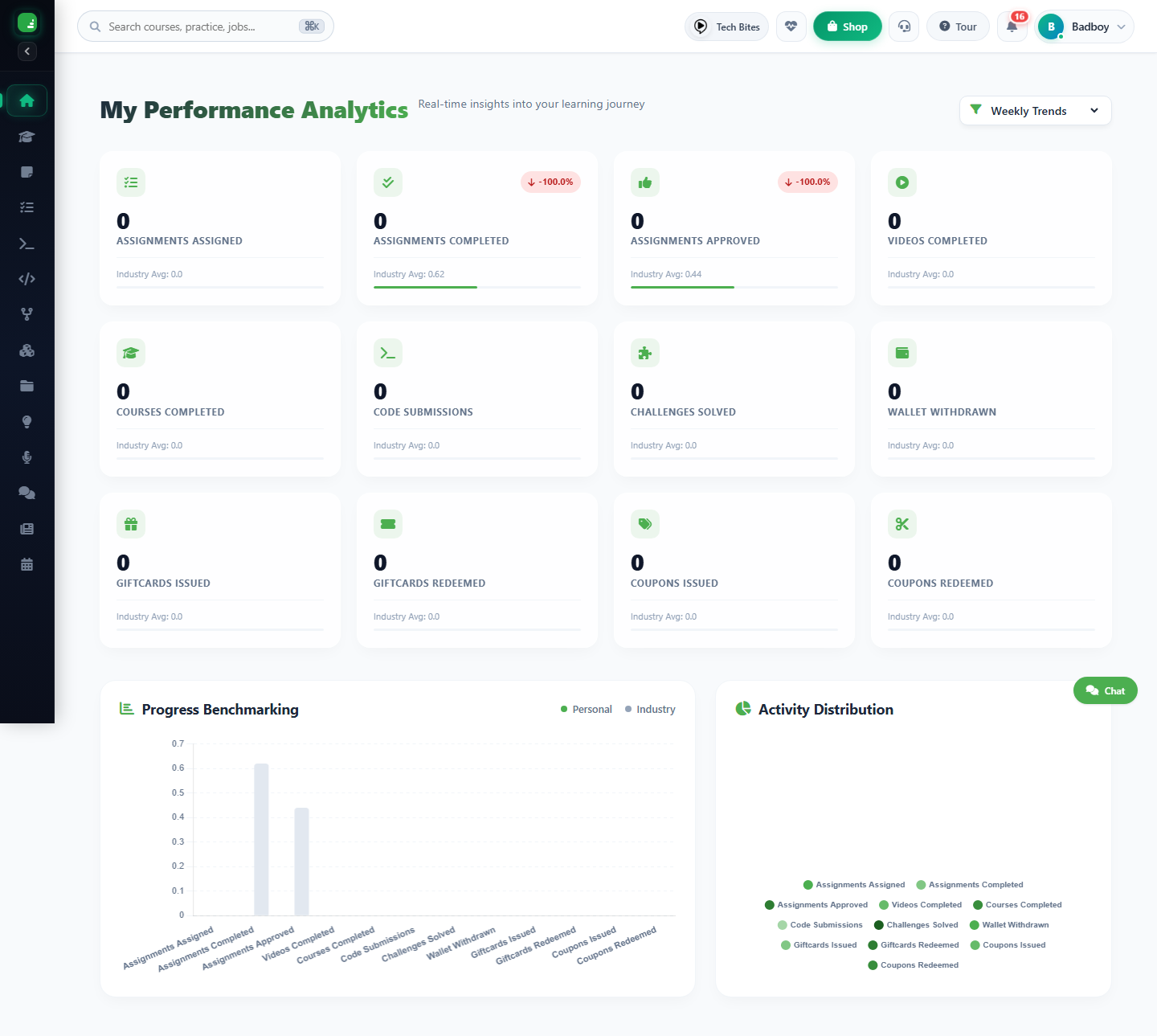
Task: Open the Badboy profile dropdown
Action: coord(1085,27)
